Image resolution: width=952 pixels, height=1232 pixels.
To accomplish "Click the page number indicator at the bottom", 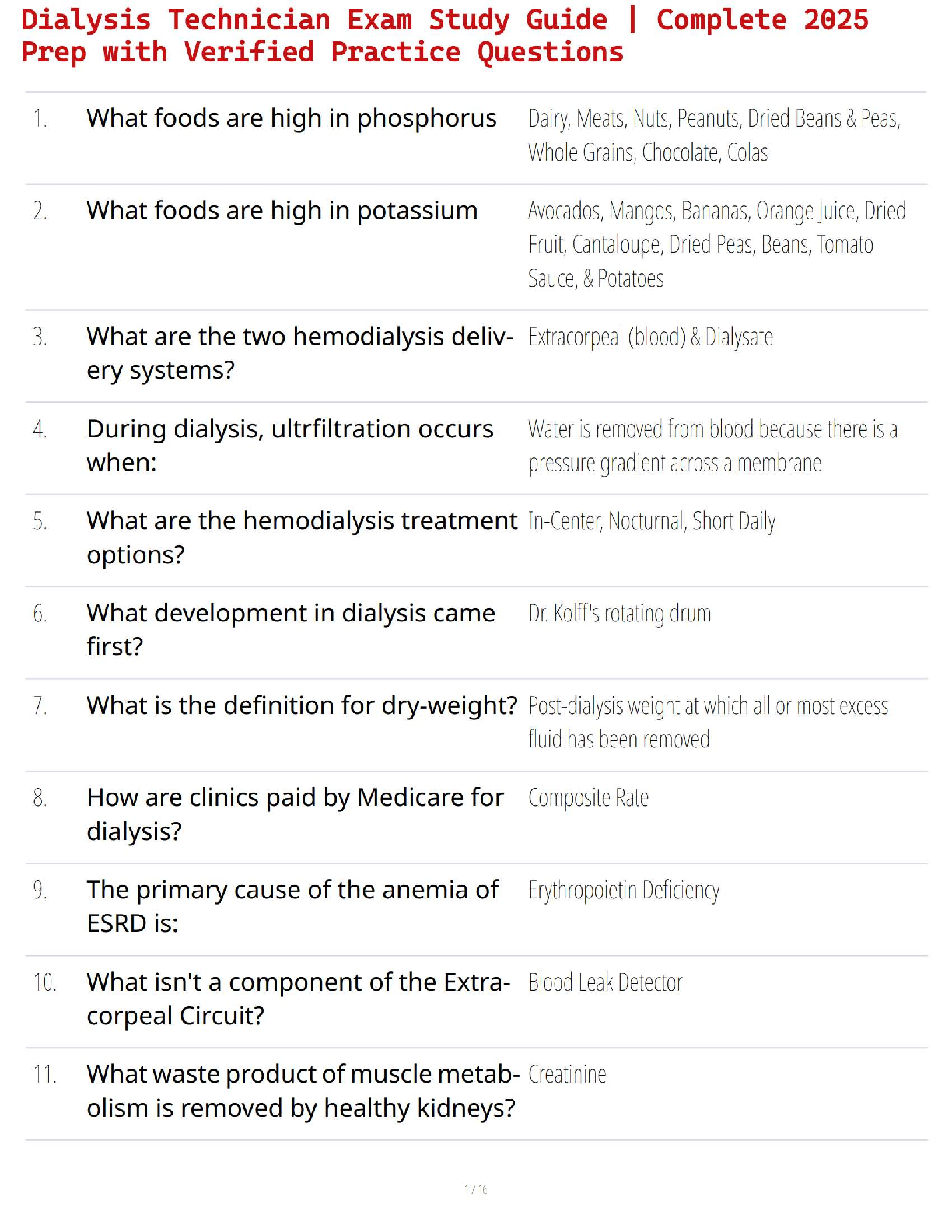I will click(475, 1189).
